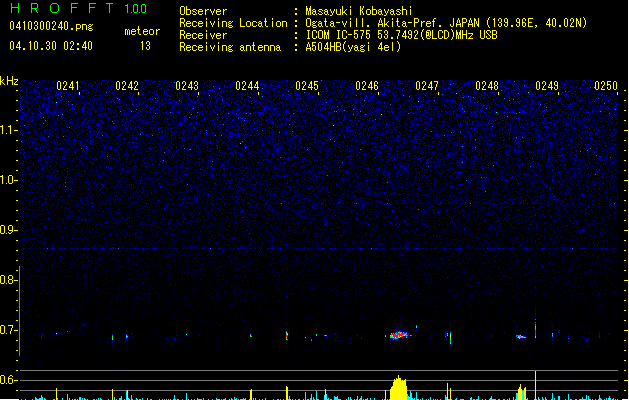This screenshot has height=400, width=629.
Task: Click the 0246 time marker
Action: point(367,85)
